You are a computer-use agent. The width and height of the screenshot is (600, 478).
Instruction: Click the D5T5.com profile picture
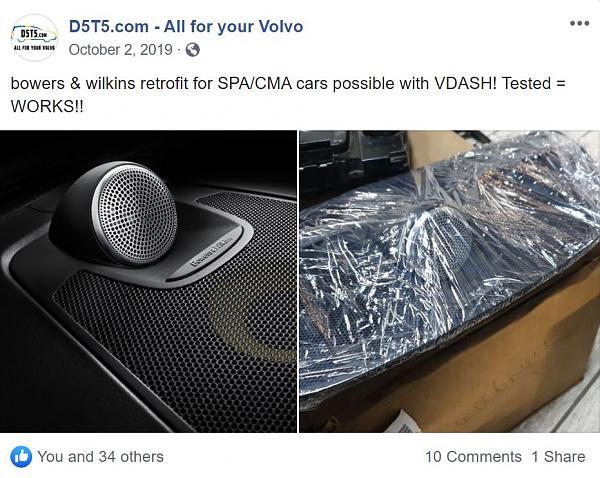coord(34,38)
